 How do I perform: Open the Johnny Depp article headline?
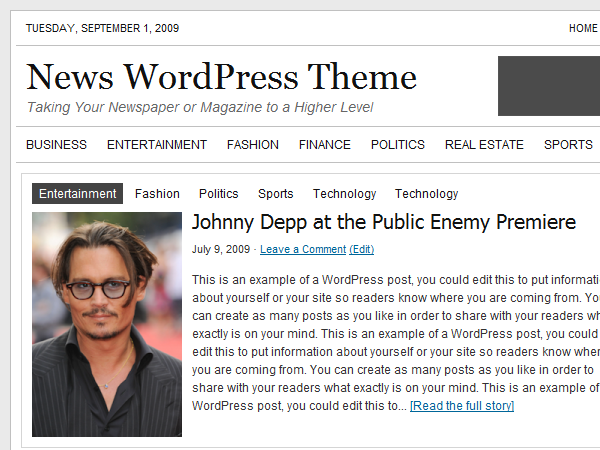coord(384,222)
